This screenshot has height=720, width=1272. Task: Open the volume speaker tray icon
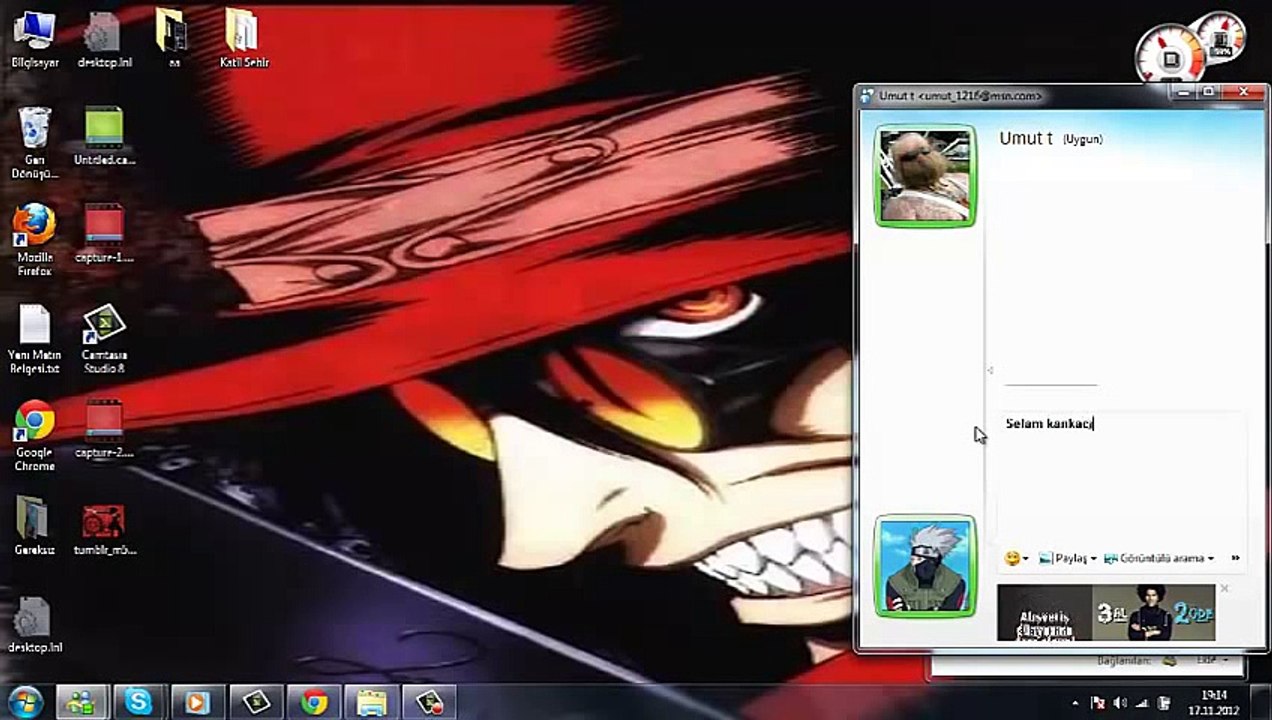click(1120, 703)
